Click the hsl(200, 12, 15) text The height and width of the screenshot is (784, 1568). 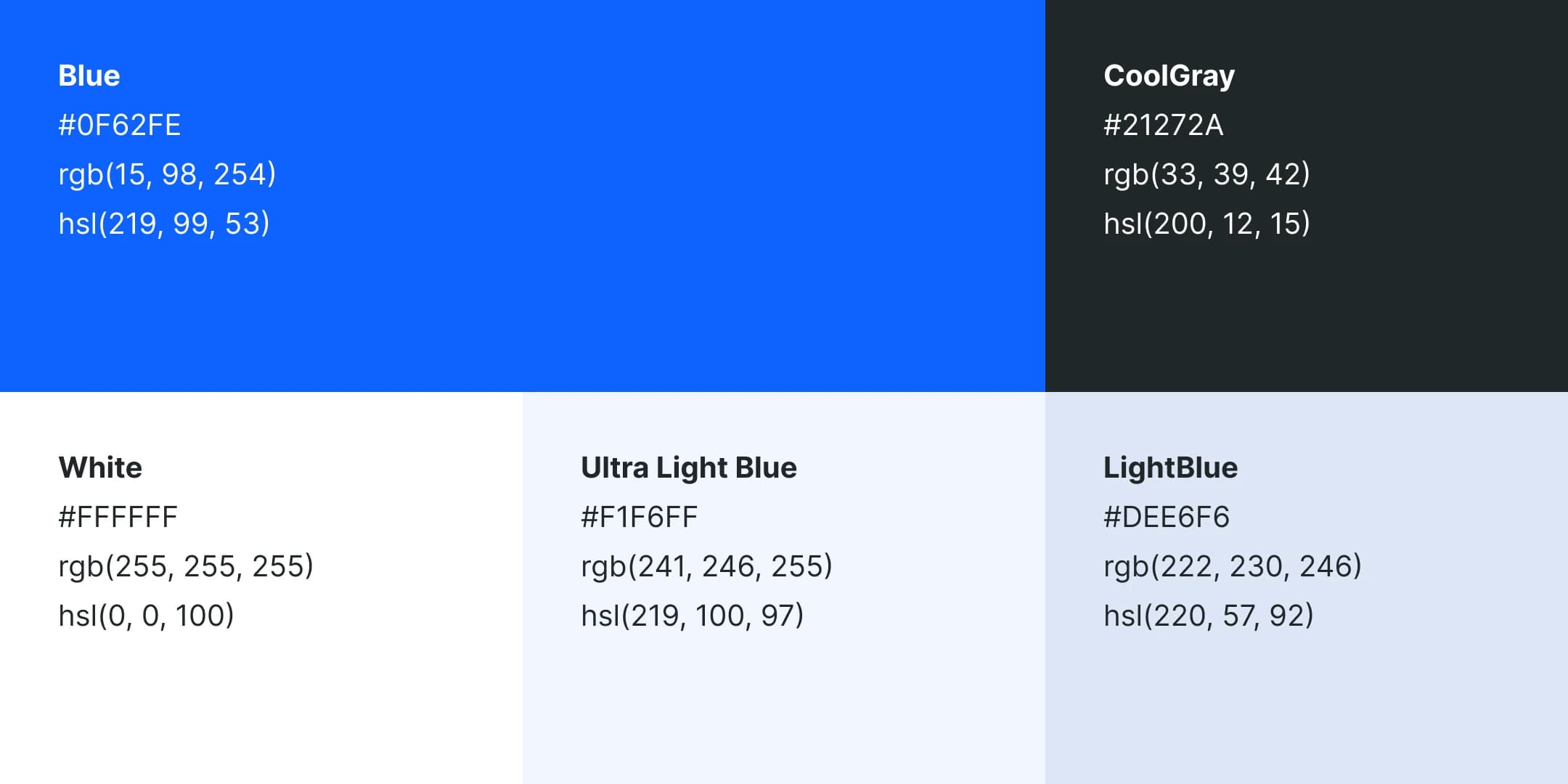pyautogui.click(x=1206, y=224)
